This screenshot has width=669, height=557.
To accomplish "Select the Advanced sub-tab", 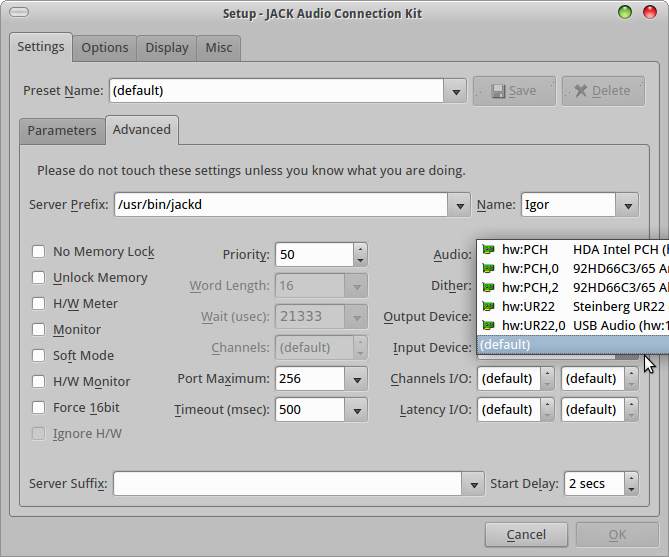I will coord(142,130).
